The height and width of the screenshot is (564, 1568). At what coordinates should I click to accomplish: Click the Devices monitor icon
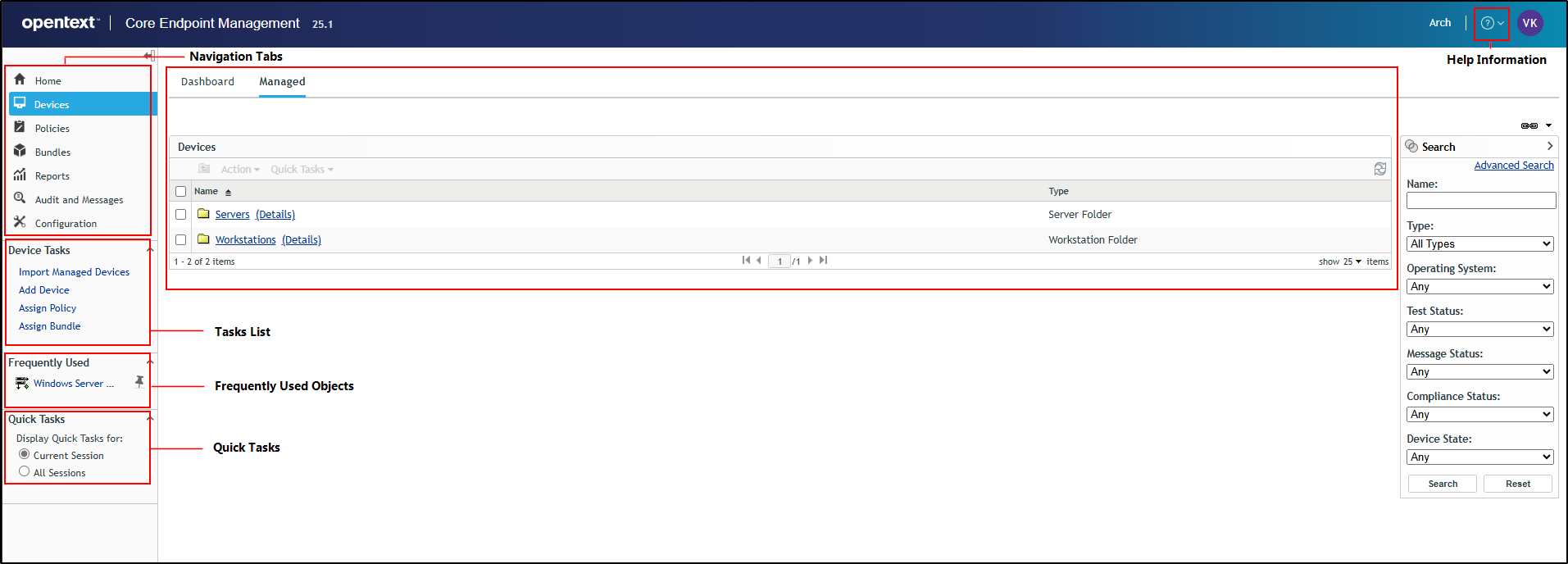pyautogui.click(x=20, y=103)
